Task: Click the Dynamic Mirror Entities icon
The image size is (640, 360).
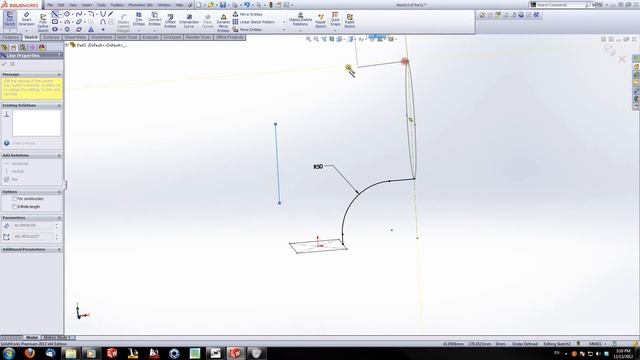Action: (x=223, y=22)
